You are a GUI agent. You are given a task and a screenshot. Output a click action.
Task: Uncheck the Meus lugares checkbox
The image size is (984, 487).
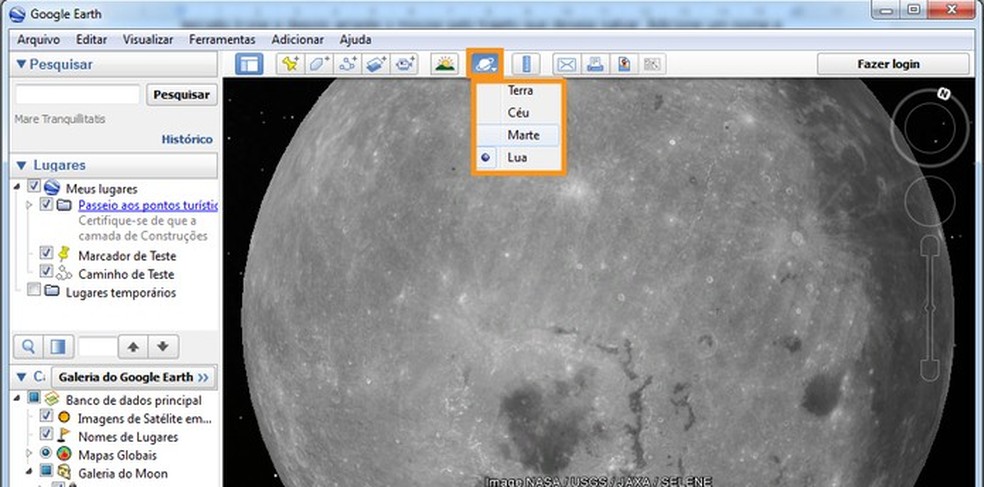(x=35, y=187)
